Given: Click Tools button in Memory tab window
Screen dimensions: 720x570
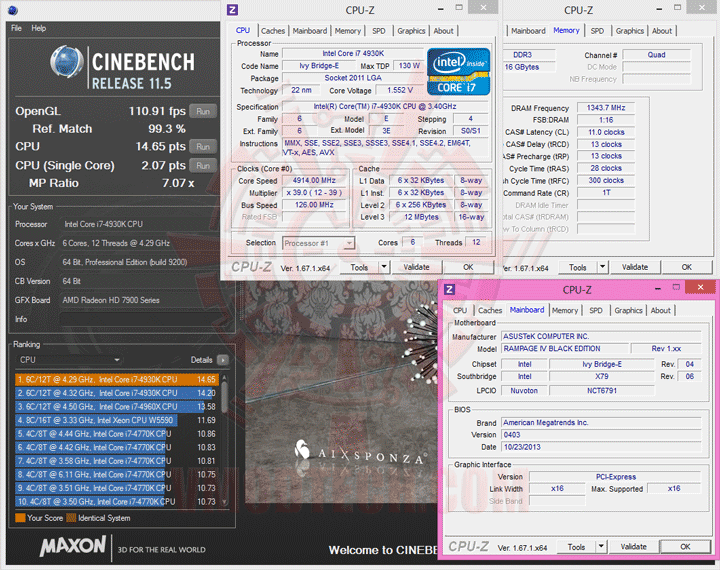Looking at the screenshot, I should [577, 267].
